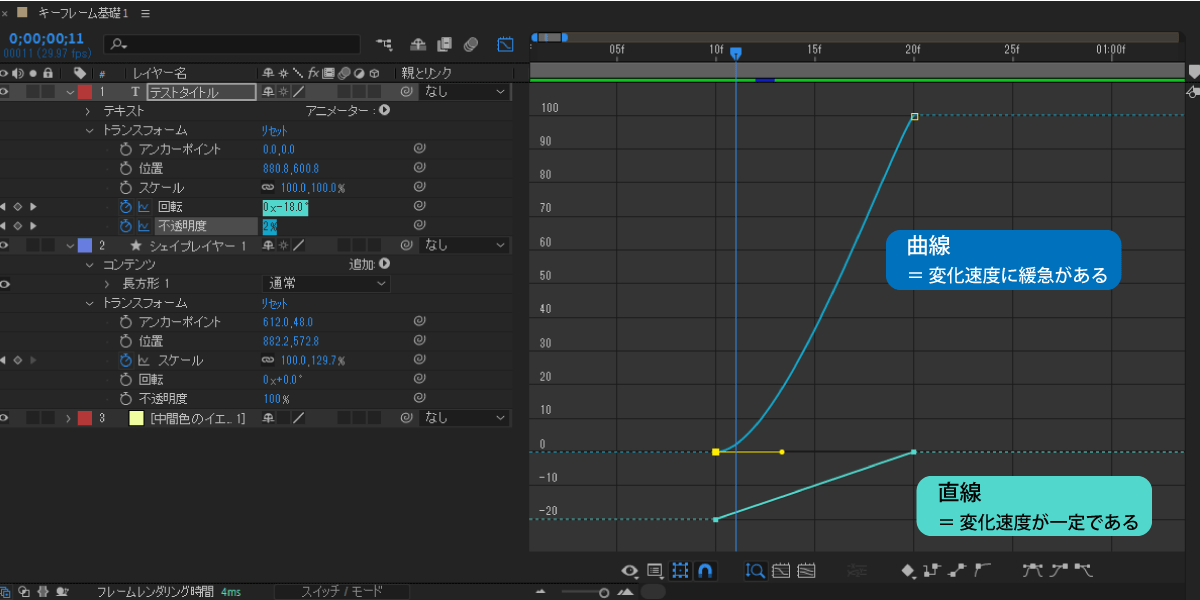
Task: Click the current-time indicator playhead marker
Action: point(736,52)
